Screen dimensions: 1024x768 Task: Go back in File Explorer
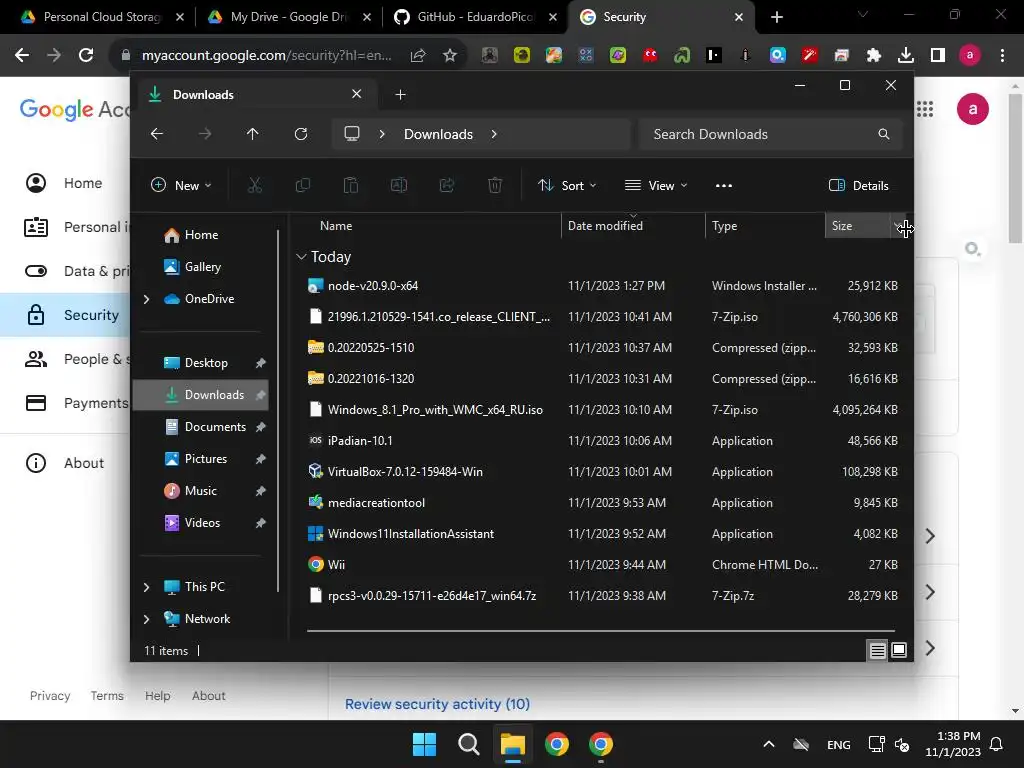tap(157, 134)
